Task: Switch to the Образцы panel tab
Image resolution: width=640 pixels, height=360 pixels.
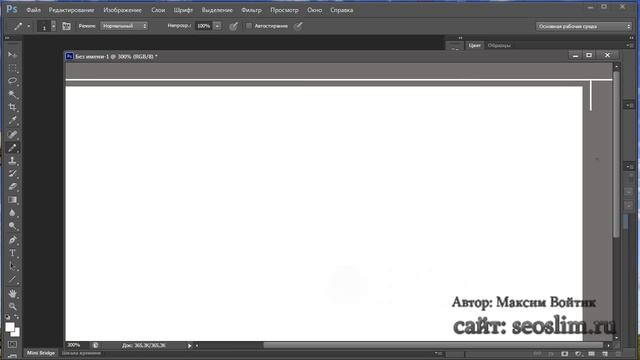Action: tap(499, 45)
